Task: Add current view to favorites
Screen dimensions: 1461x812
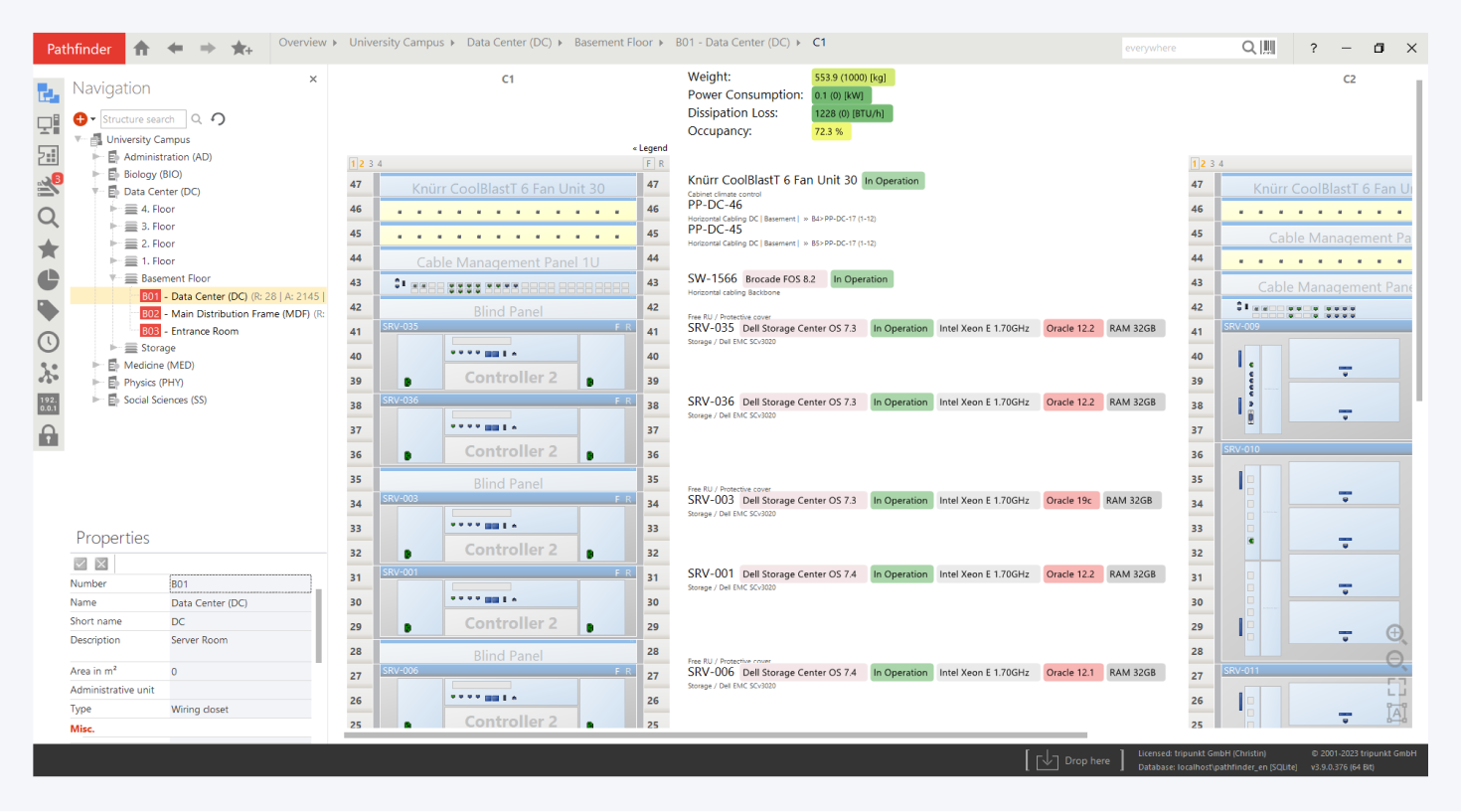Action: [x=242, y=48]
